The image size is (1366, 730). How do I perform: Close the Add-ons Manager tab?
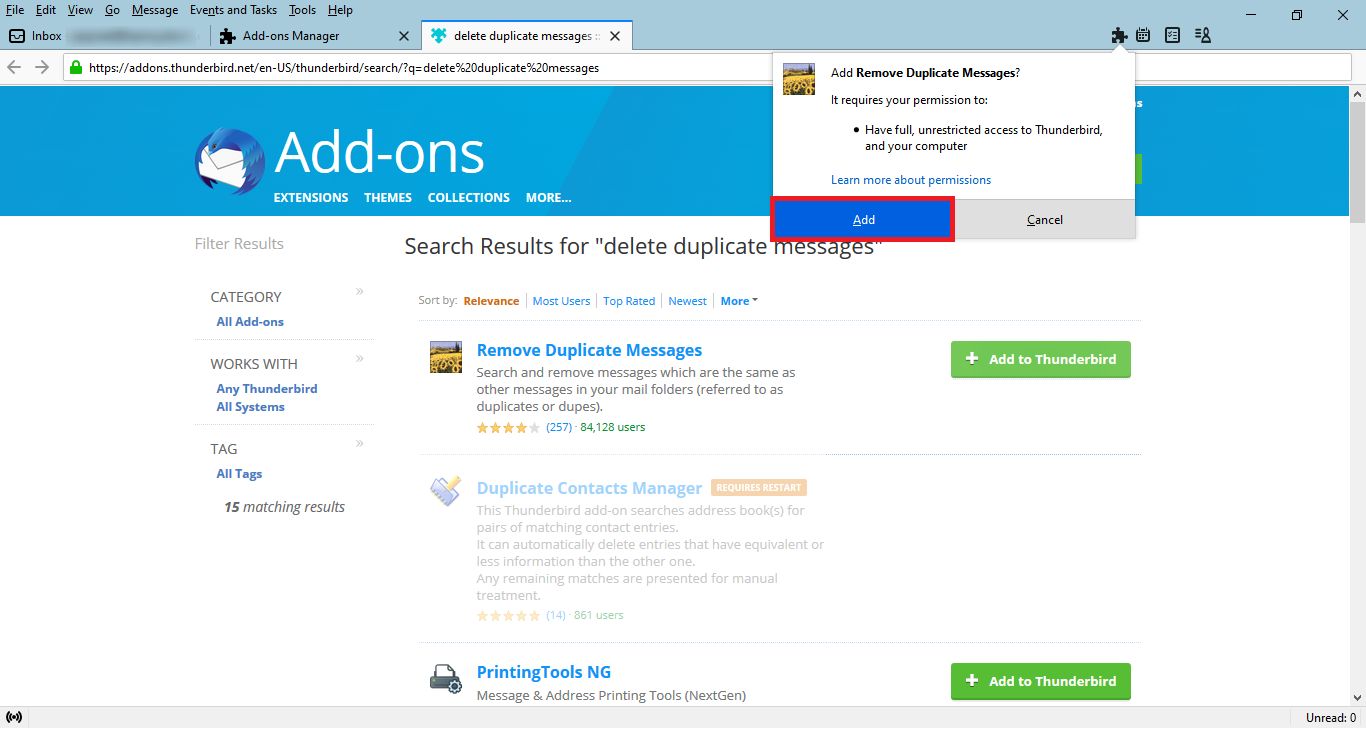click(x=404, y=36)
